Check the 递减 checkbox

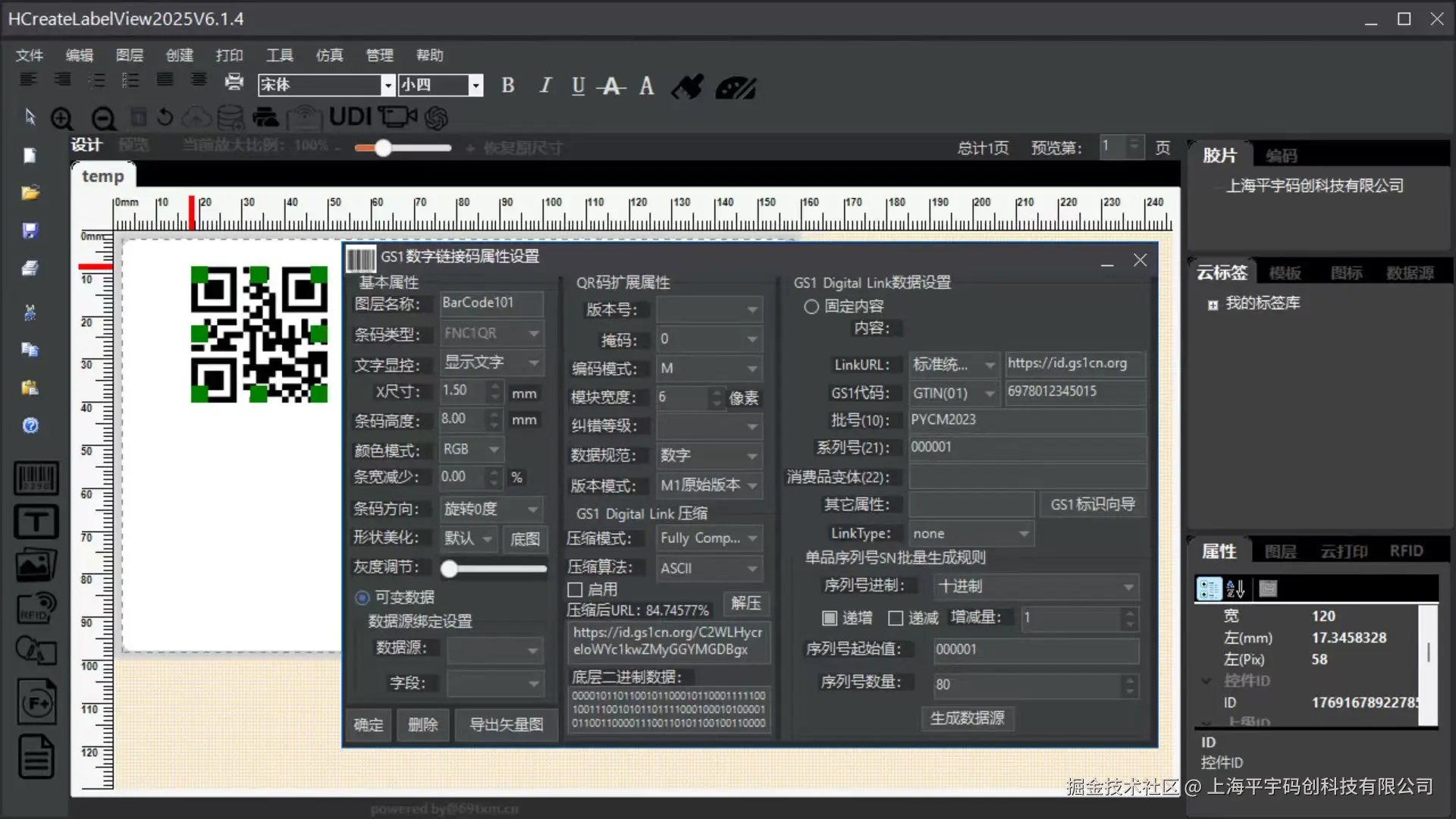(896, 618)
